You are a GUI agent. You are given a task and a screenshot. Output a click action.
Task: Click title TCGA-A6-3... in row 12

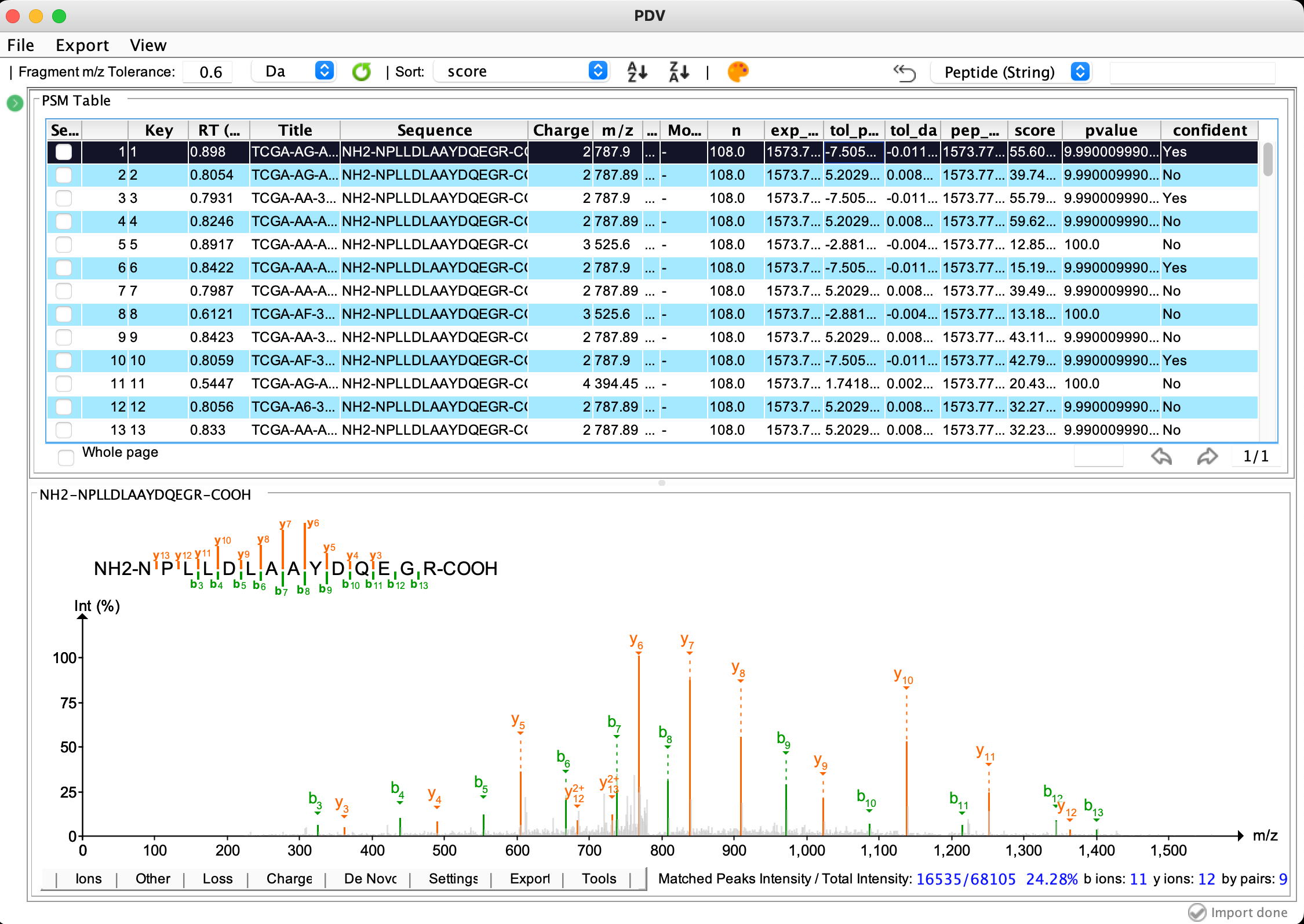tap(294, 407)
